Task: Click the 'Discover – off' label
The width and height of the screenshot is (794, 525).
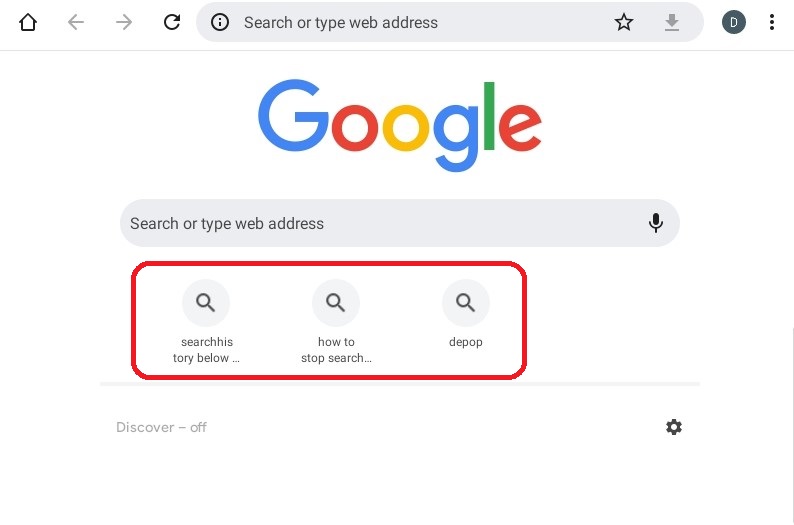Action: pyautogui.click(x=162, y=427)
